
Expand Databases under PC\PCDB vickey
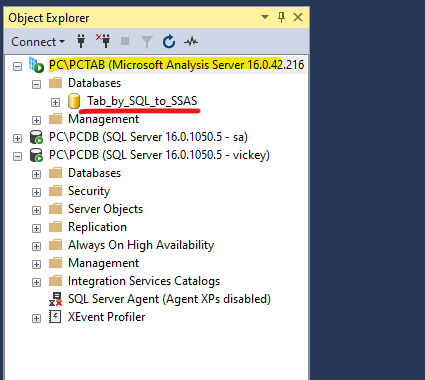(36, 174)
